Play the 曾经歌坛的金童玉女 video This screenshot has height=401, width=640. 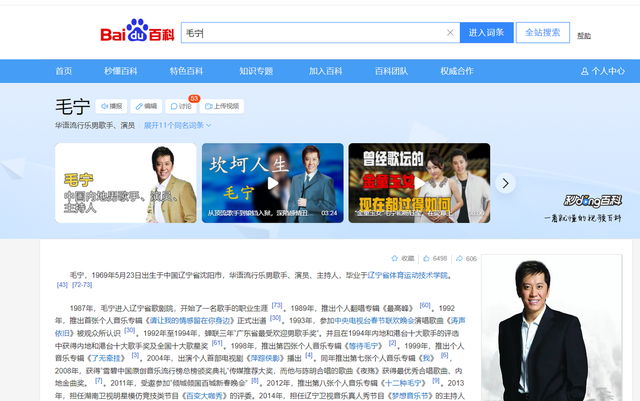[419, 183]
